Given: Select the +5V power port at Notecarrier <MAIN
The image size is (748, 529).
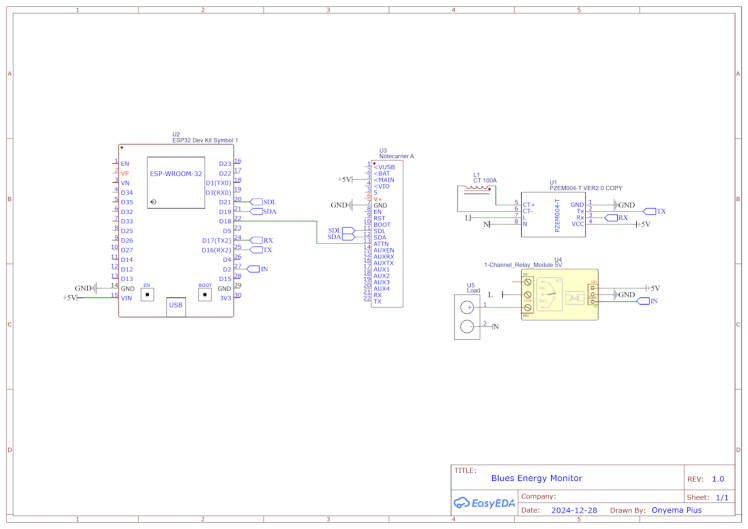Looking at the screenshot, I should [345, 180].
